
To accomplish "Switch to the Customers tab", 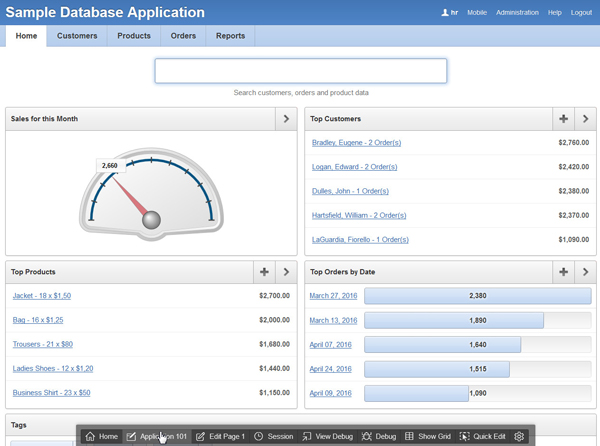I will coord(77,36).
